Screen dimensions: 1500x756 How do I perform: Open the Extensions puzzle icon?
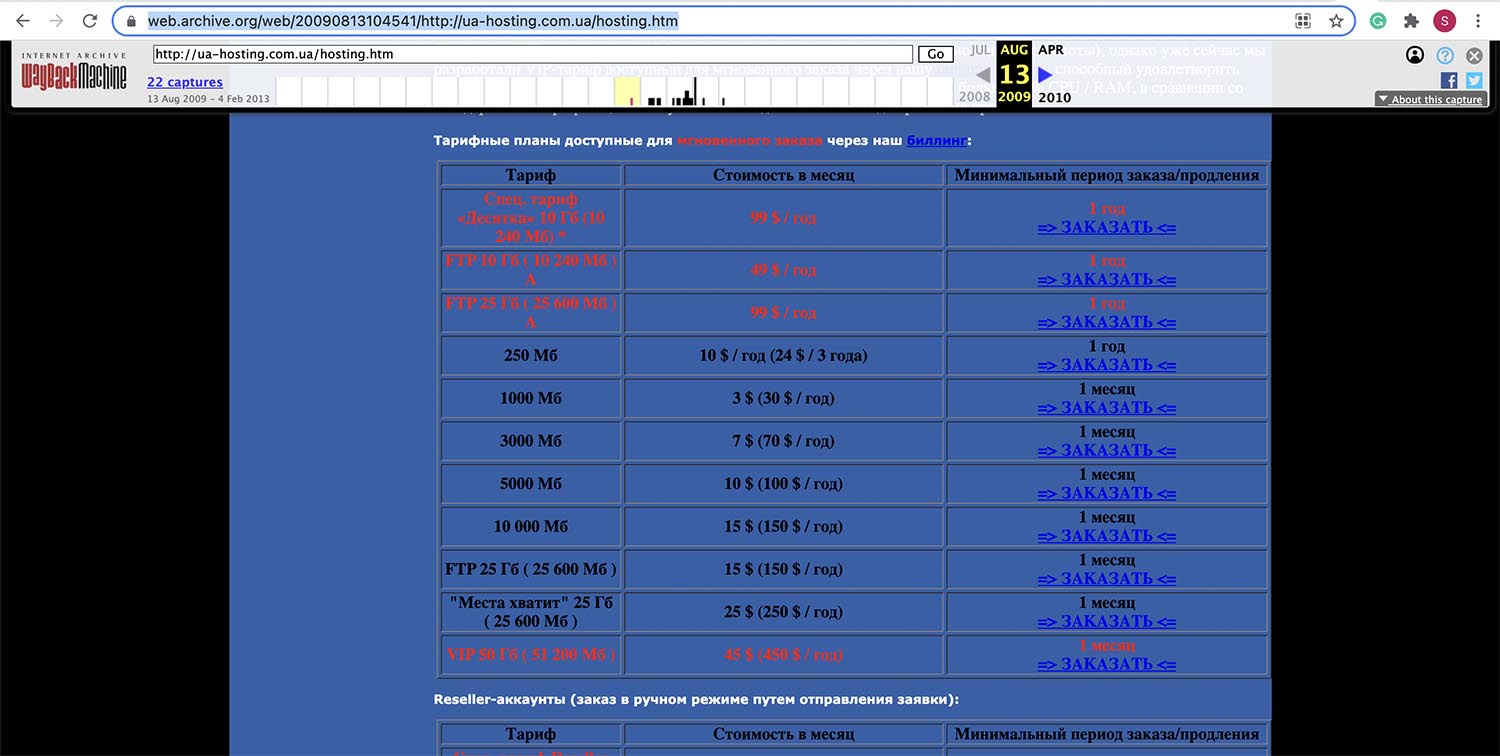(x=1411, y=20)
